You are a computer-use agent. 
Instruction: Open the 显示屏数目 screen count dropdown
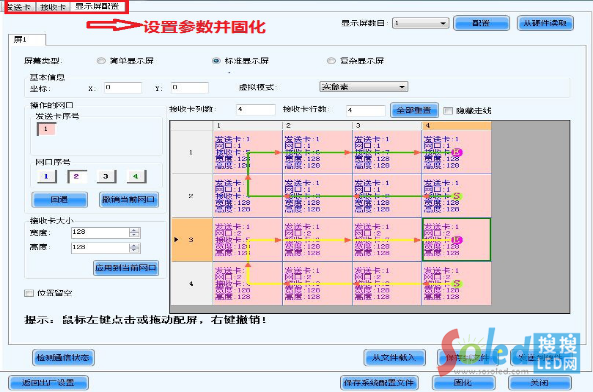coord(421,23)
